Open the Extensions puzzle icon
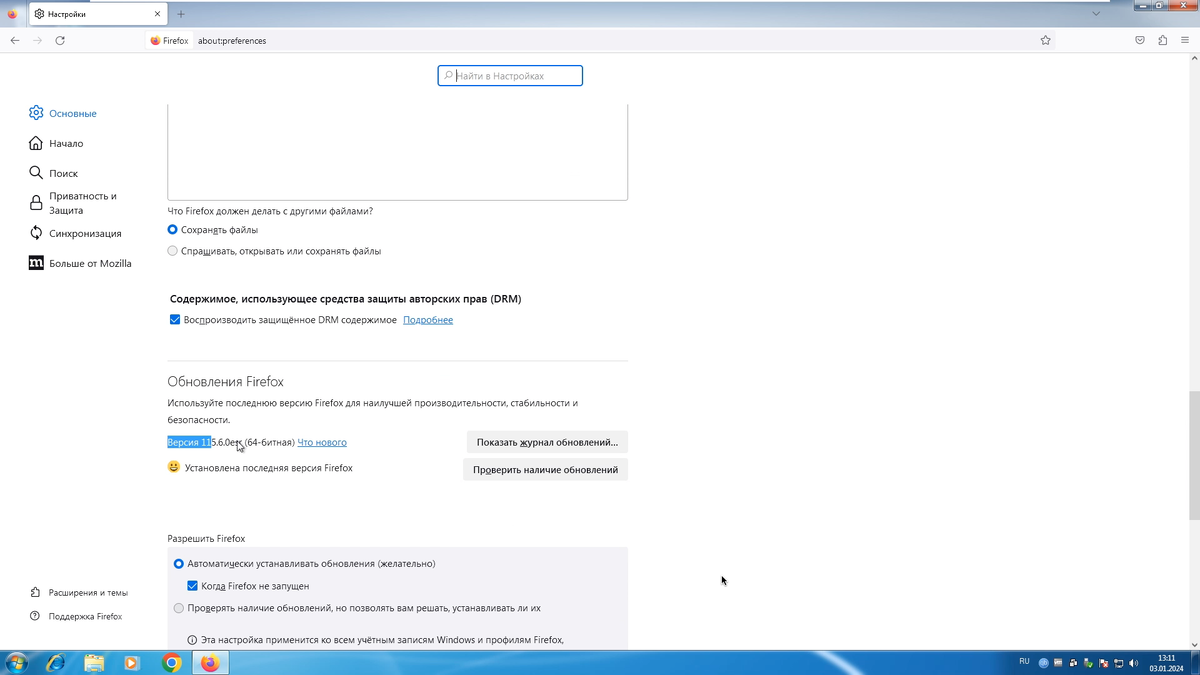 tap(1162, 41)
